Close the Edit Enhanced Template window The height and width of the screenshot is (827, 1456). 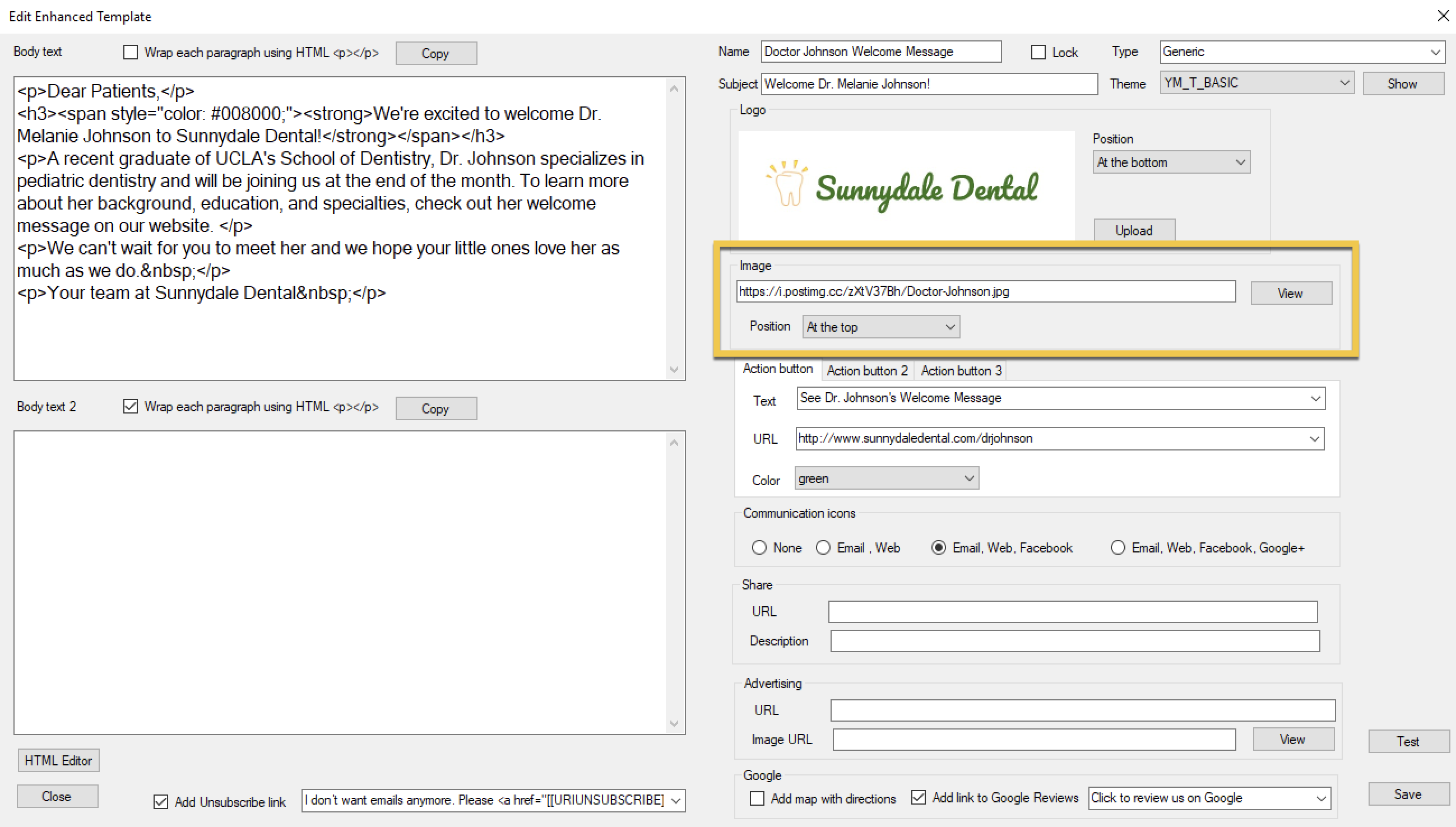pyautogui.click(x=1444, y=16)
